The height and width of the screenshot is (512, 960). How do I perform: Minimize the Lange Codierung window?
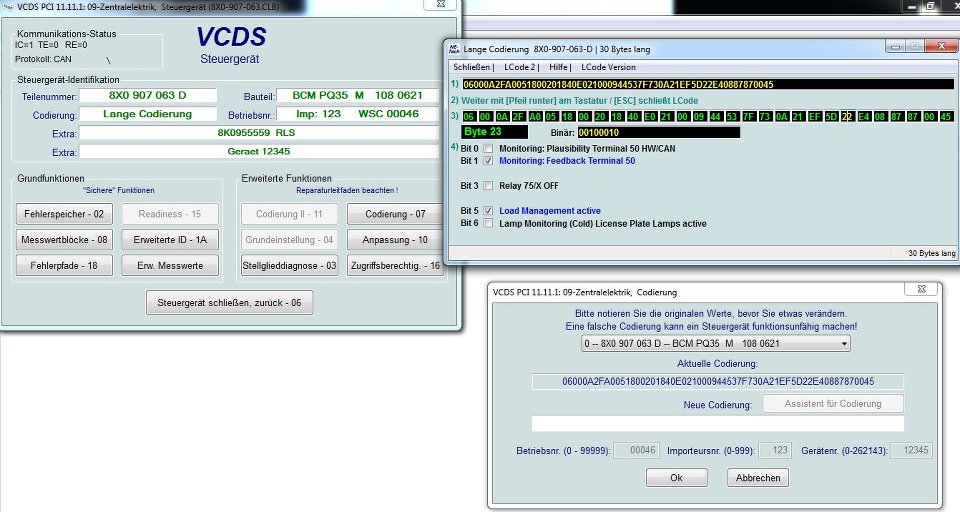pyautogui.click(x=895, y=46)
